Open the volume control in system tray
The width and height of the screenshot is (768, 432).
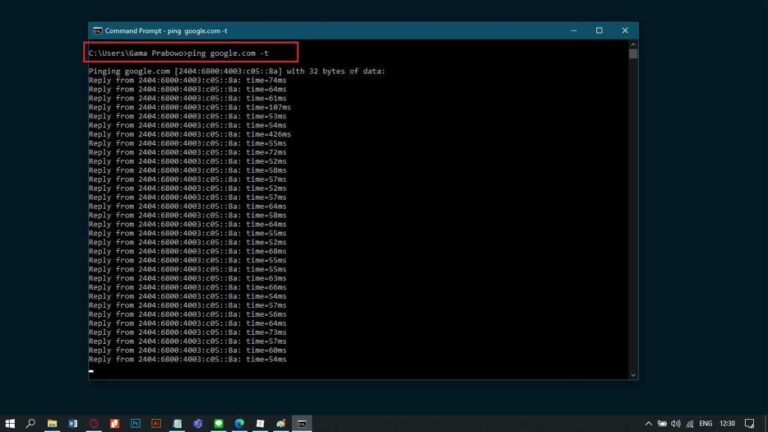coord(676,423)
